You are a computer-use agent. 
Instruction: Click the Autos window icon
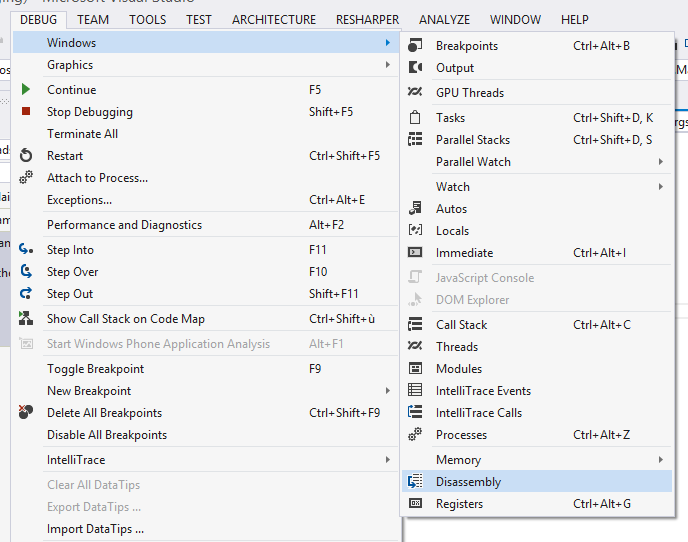tap(415, 208)
